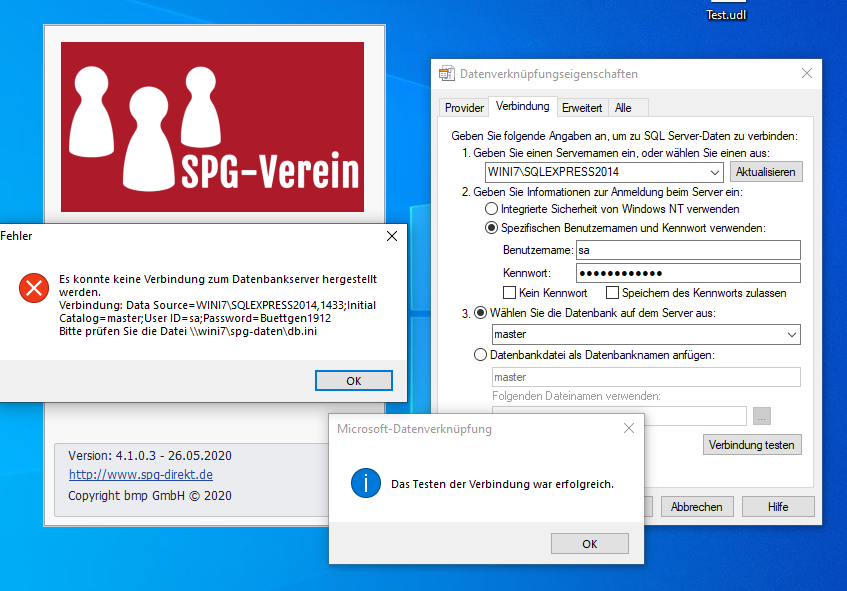Select Datenbankdatei als Datenbanknamen anfügen option
The image size is (847, 591).
coord(480,355)
